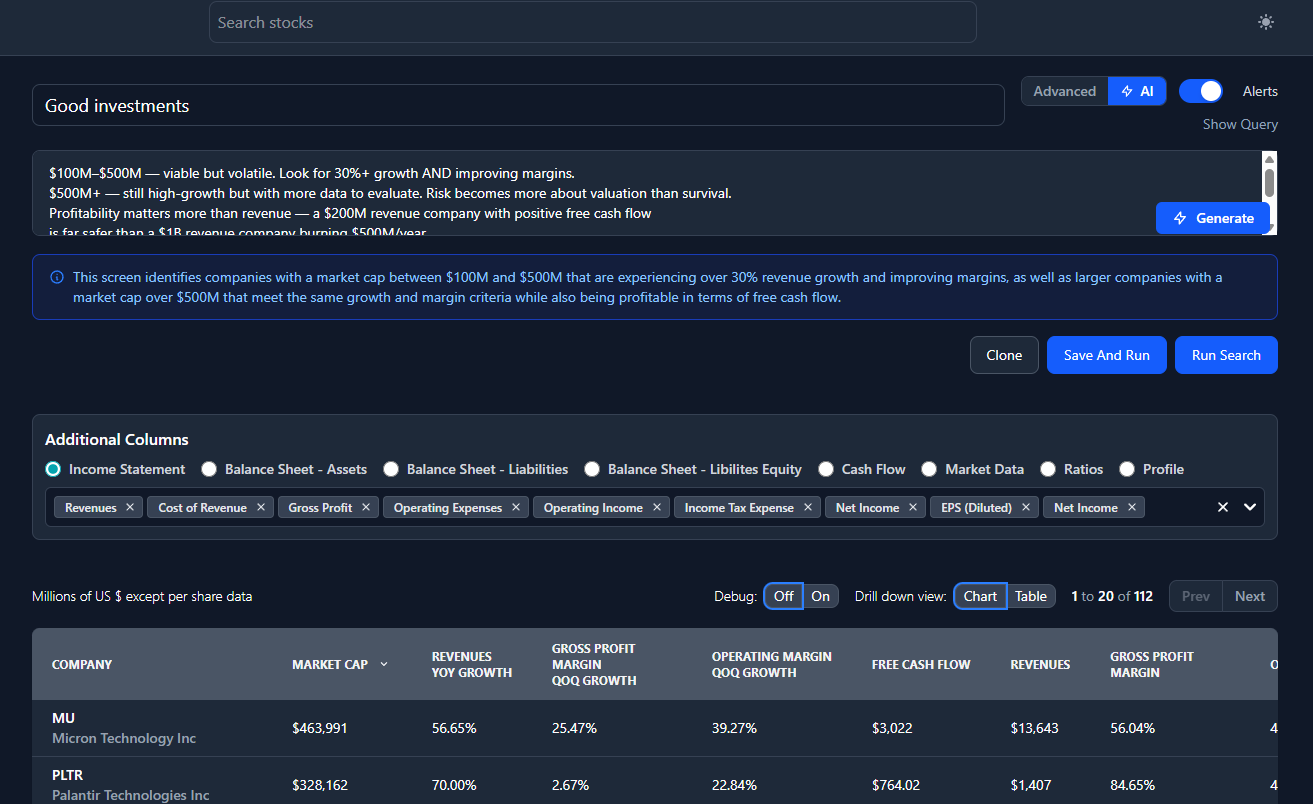Viewport: 1313px width, 804px height.
Task: Expand the additional columns list chevron
Action: (1250, 507)
